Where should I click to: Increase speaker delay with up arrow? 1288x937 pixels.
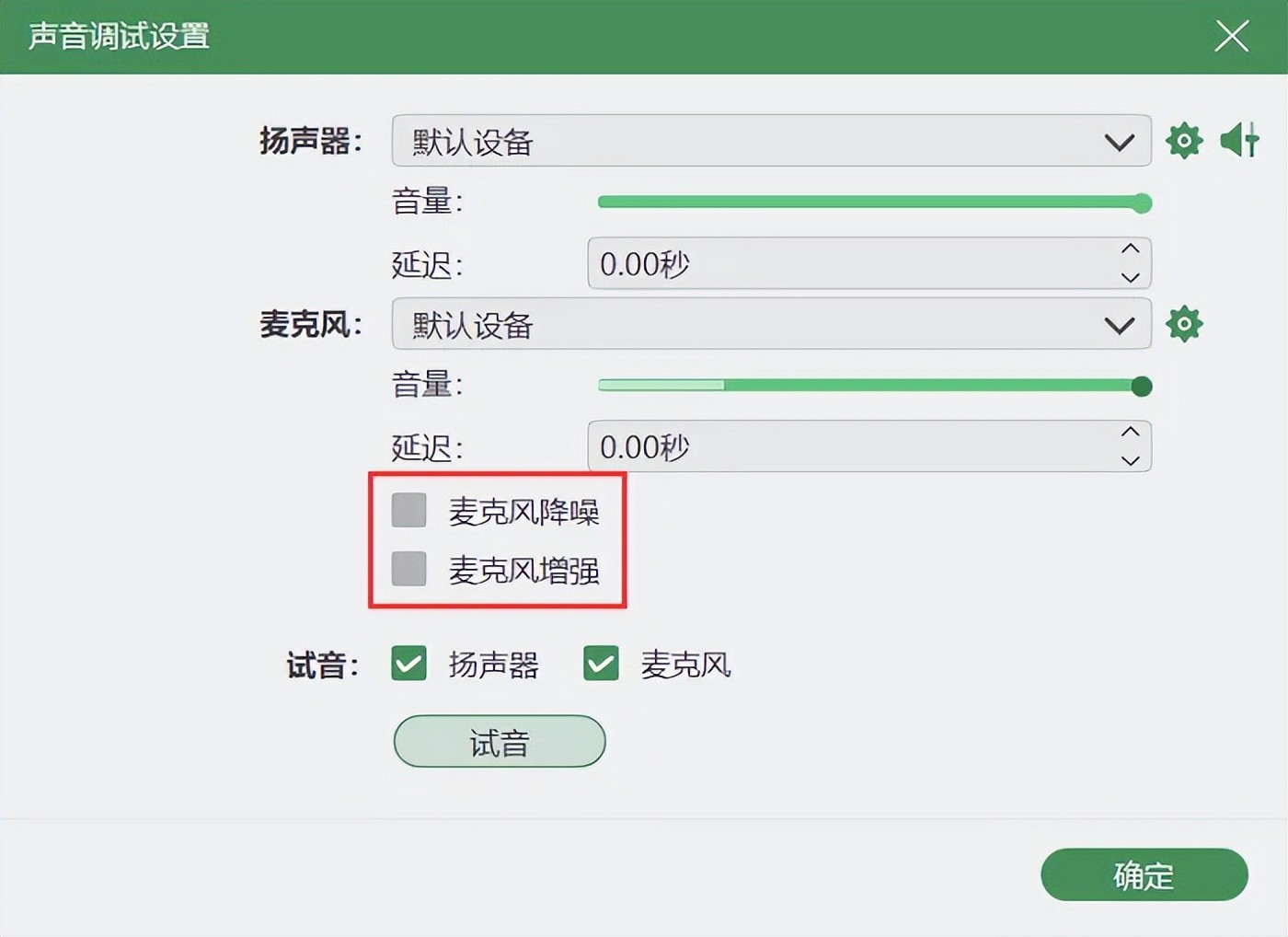click(1131, 249)
